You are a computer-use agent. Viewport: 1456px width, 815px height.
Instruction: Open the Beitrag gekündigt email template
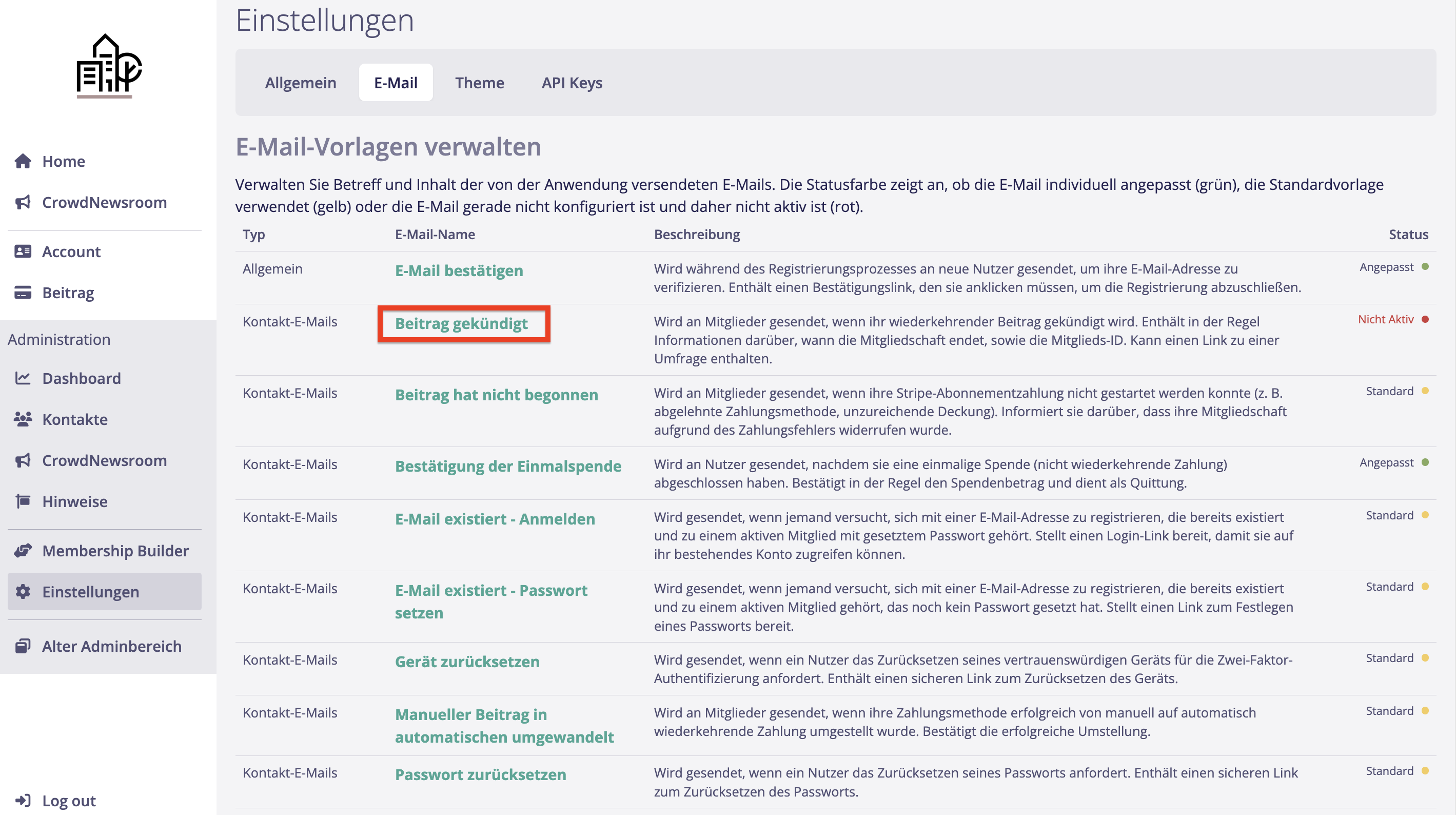point(461,323)
